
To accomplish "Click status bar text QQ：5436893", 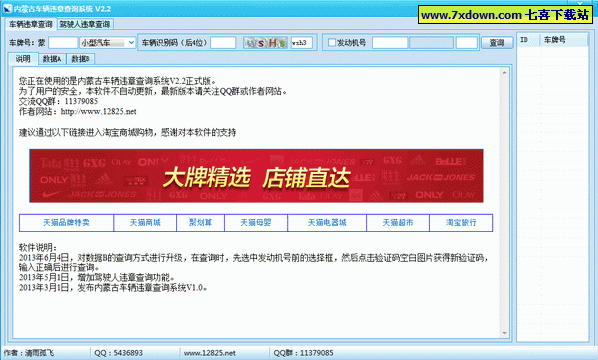I will (118, 353).
